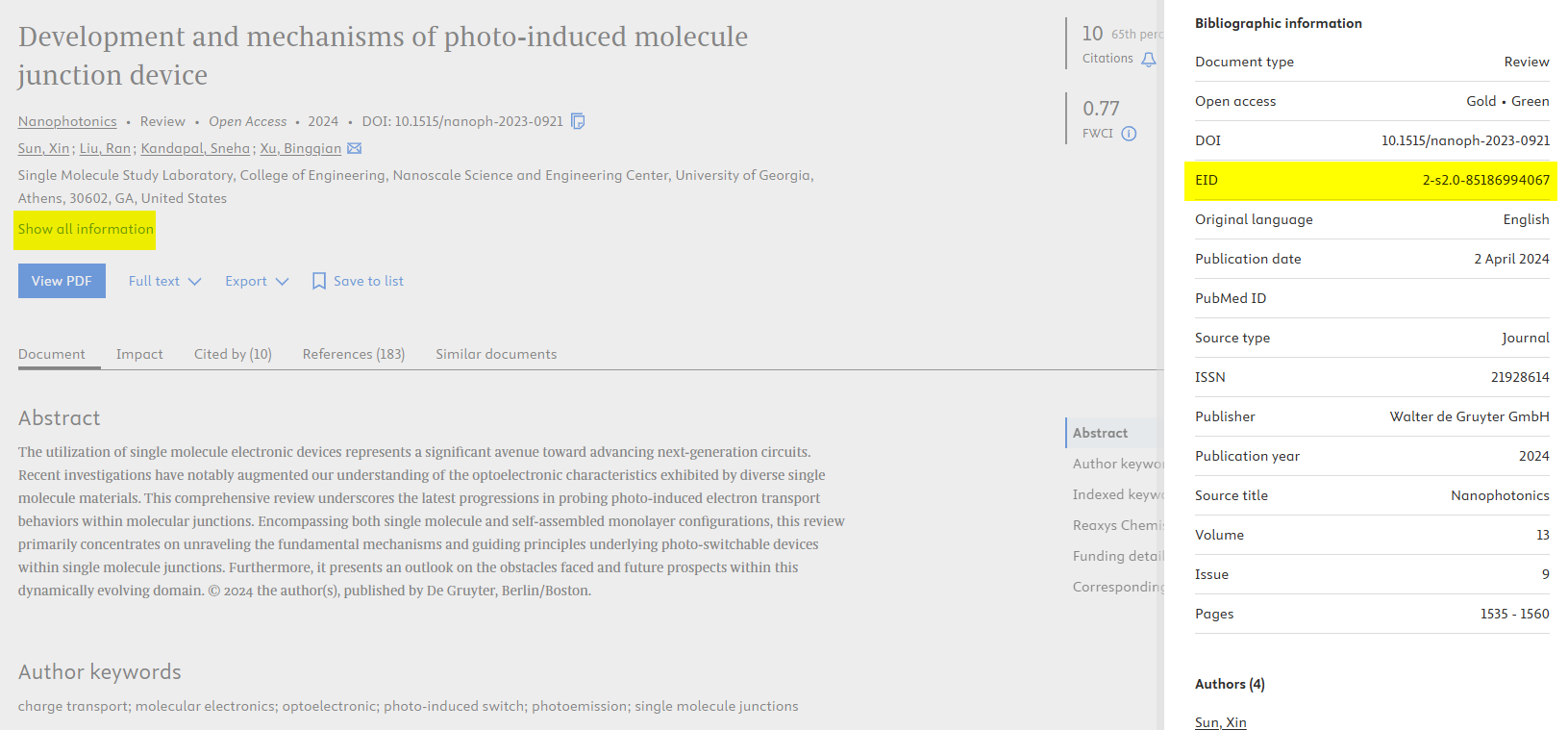Expand the Full text dropdown
The image size is (1568, 730).
(164, 281)
